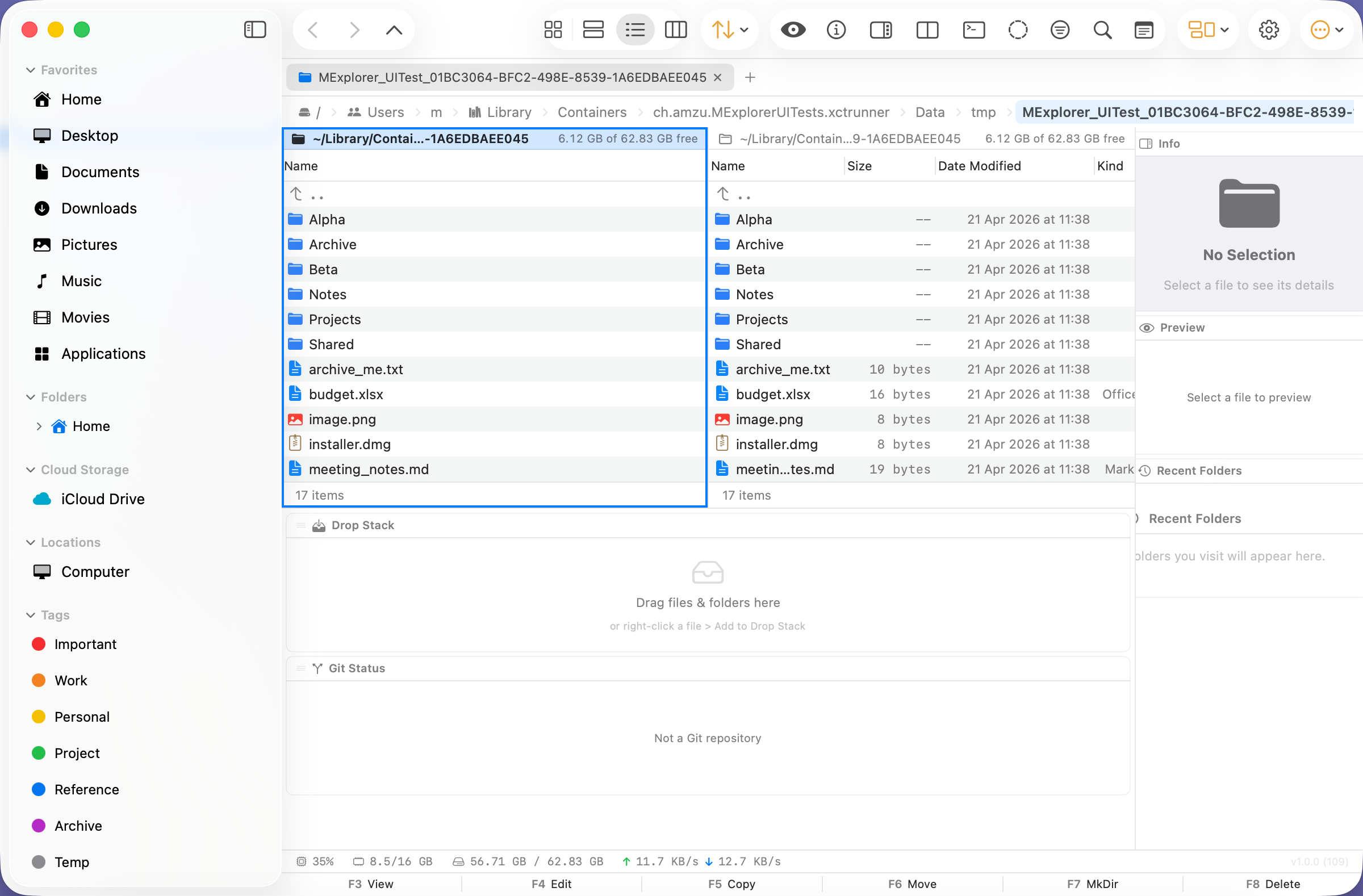Select the orange Work tag
This screenshot has height=896, width=1363.
(x=145, y=681)
